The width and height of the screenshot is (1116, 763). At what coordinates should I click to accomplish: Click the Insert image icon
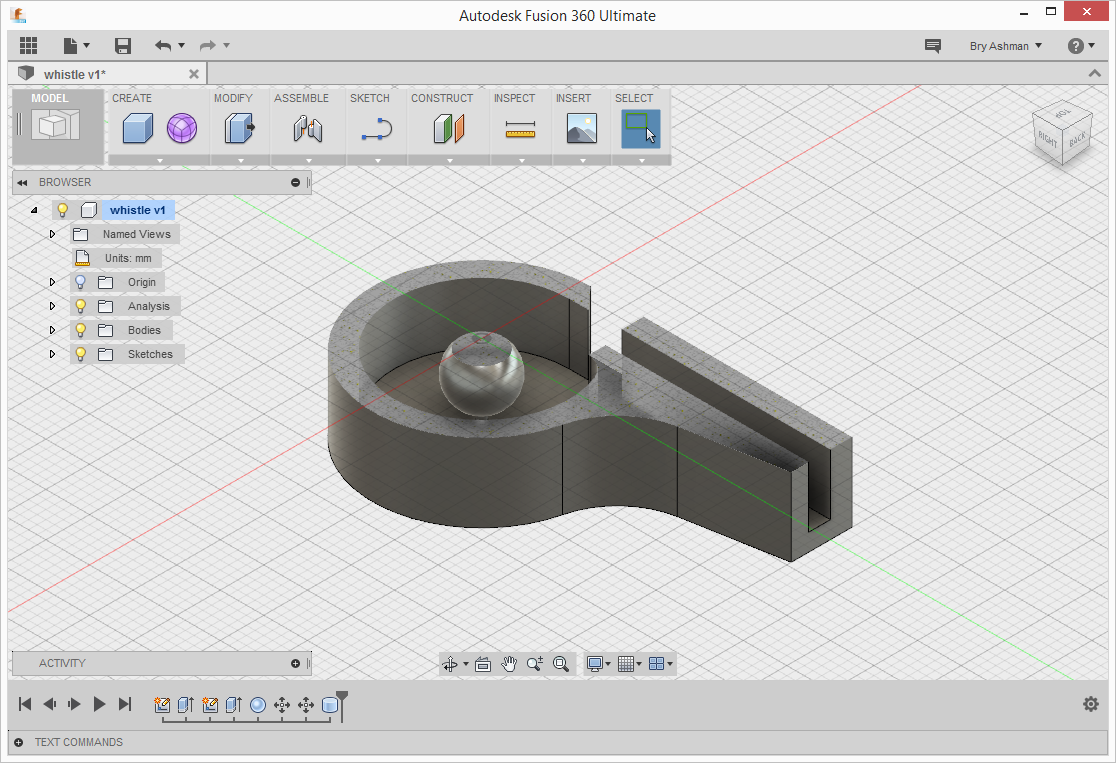[581, 128]
